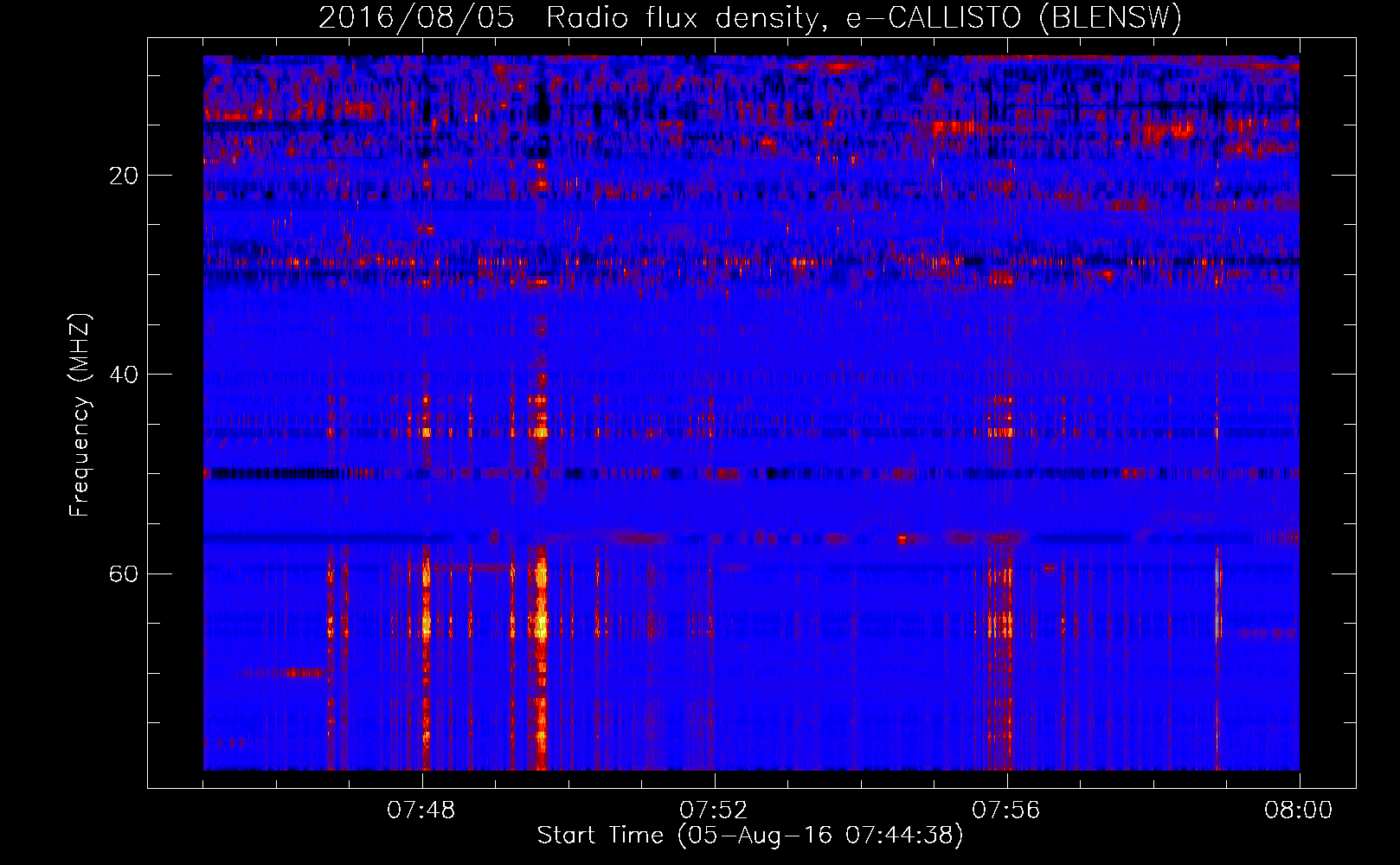Click the 07:52 time tick label
The height and width of the screenshot is (865, 1400).
(x=714, y=811)
